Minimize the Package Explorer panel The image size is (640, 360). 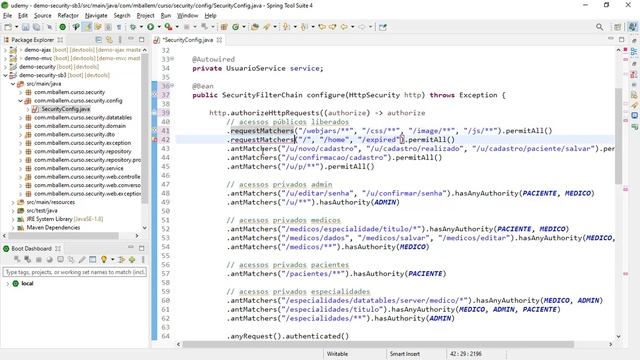coord(131,39)
